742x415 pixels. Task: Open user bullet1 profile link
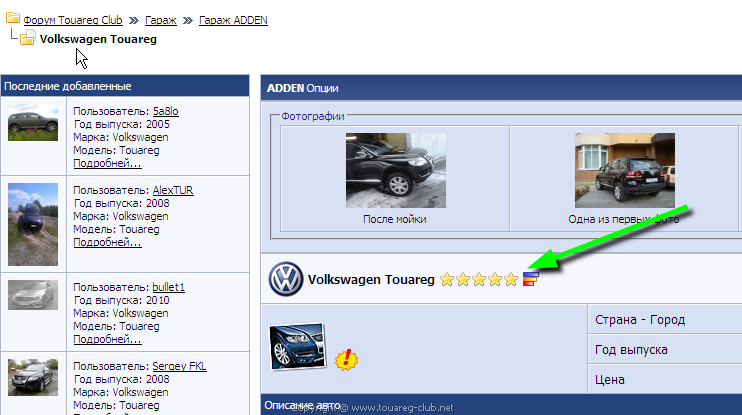click(x=168, y=287)
